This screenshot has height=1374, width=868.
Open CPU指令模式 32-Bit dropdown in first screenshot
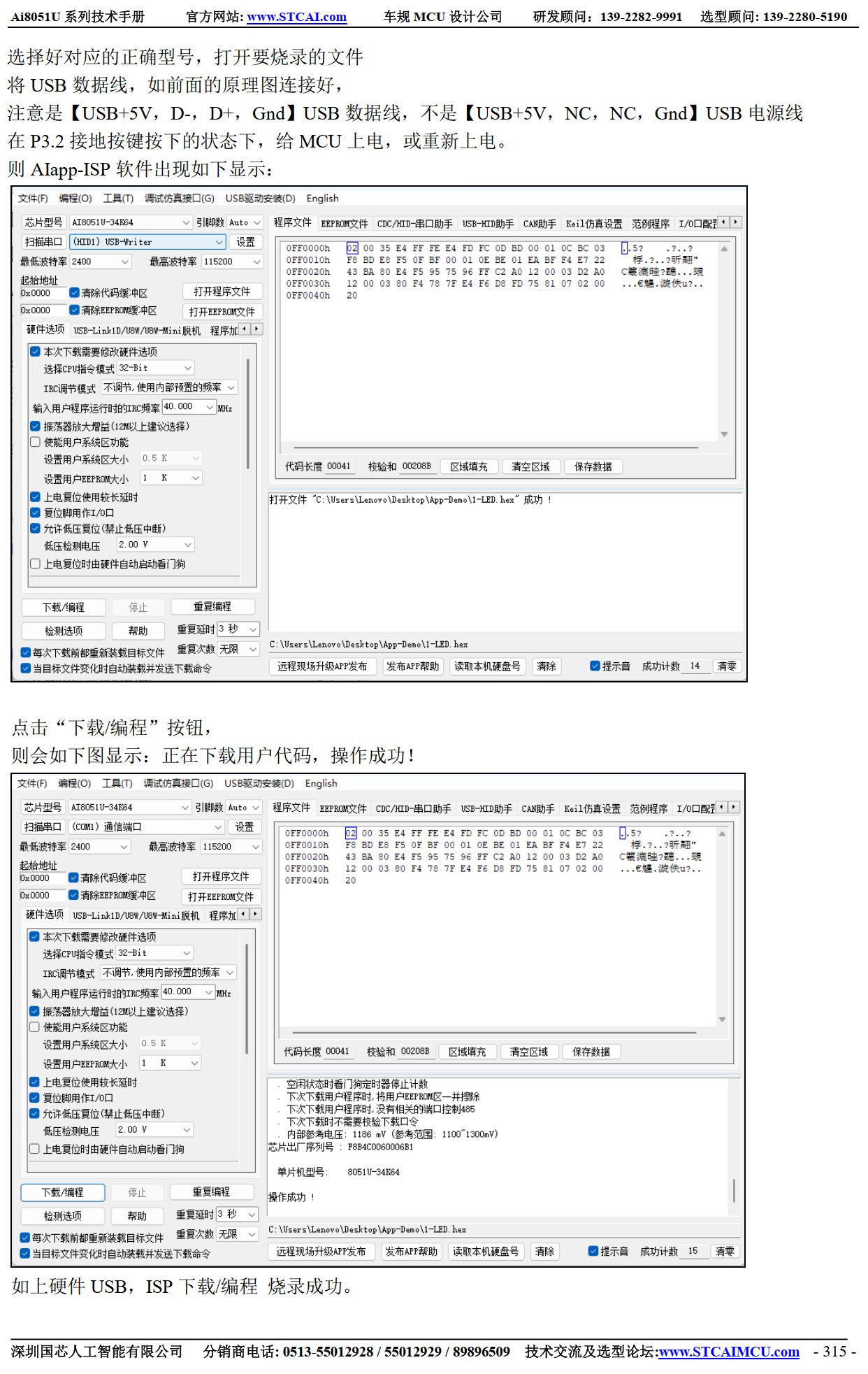coord(155,368)
